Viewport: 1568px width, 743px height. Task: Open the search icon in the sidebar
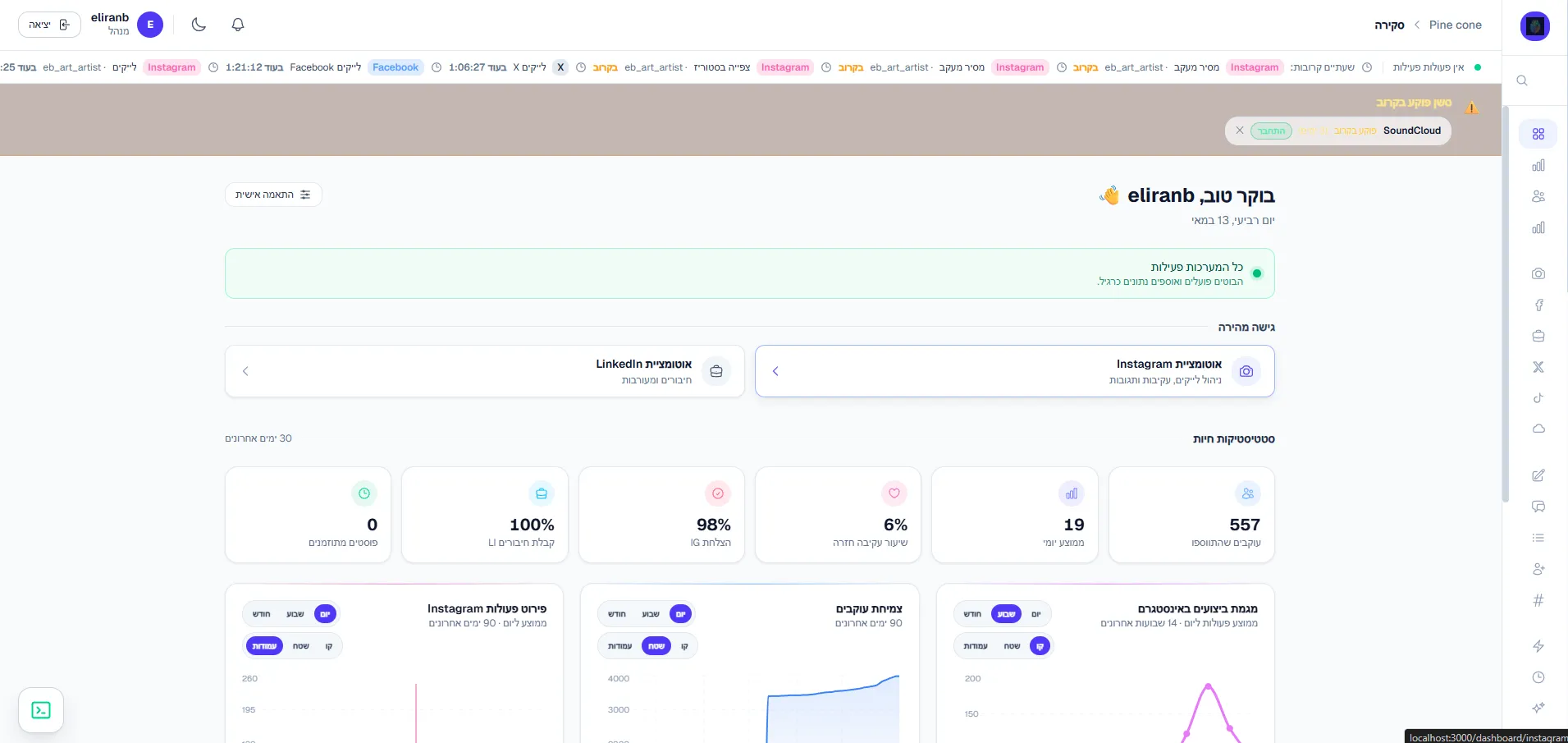click(x=1522, y=80)
